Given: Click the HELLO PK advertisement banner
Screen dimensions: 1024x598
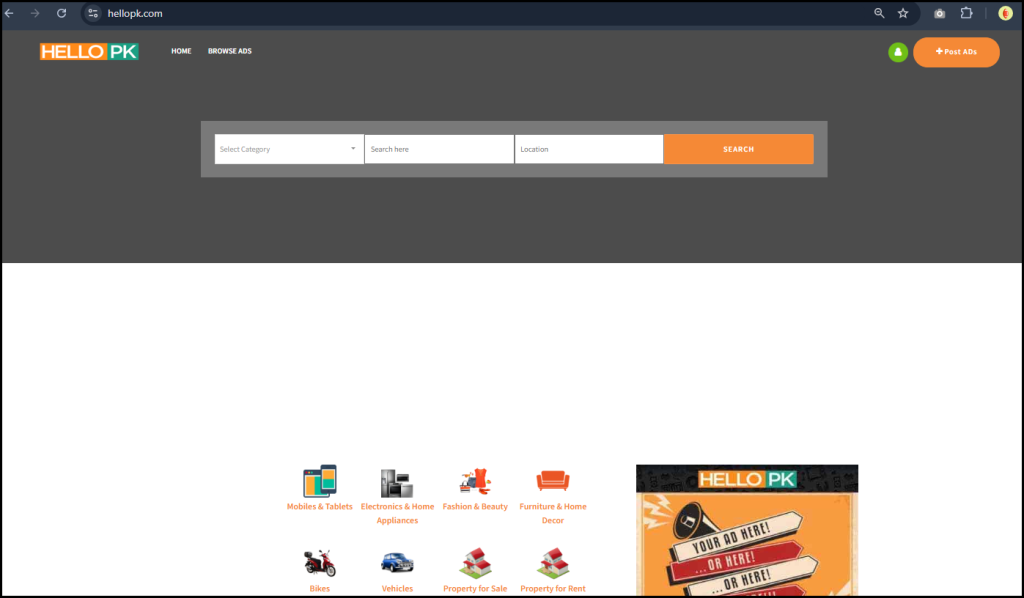Looking at the screenshot, I should point(746,530).
